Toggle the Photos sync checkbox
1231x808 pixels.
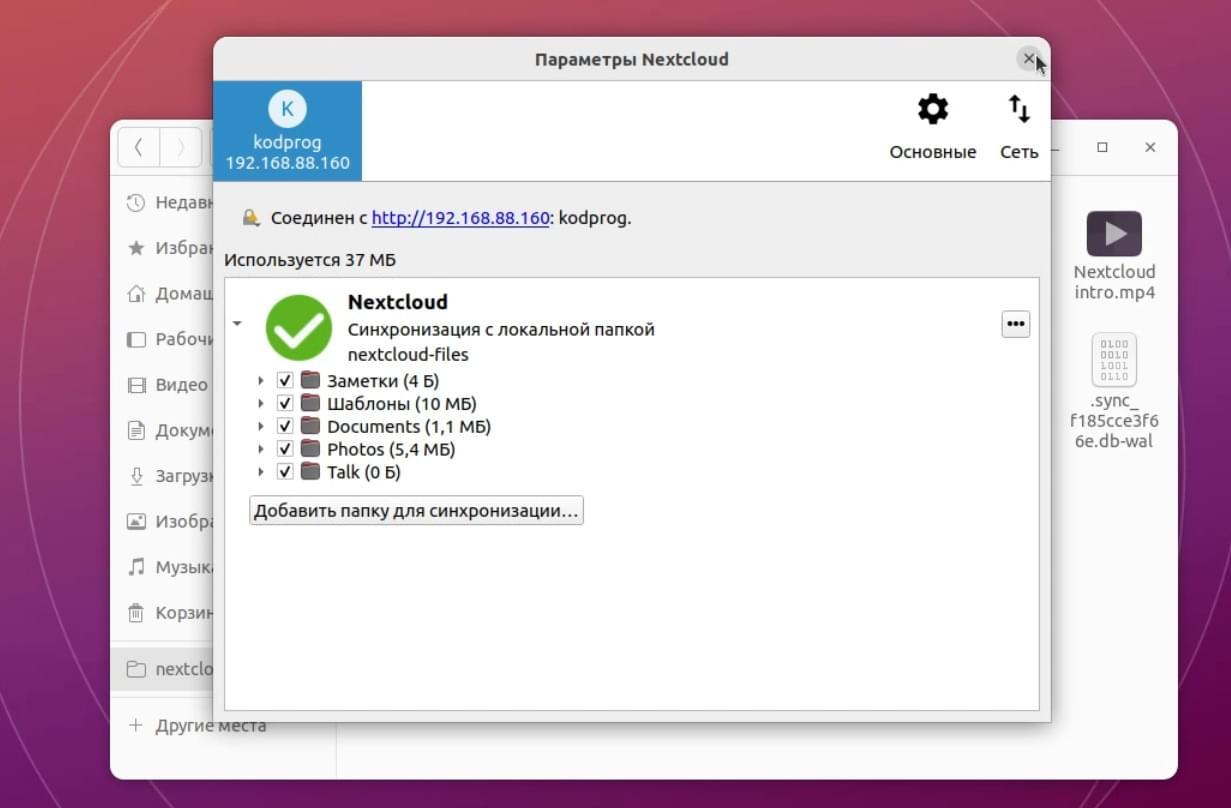(x=285, y=450)
